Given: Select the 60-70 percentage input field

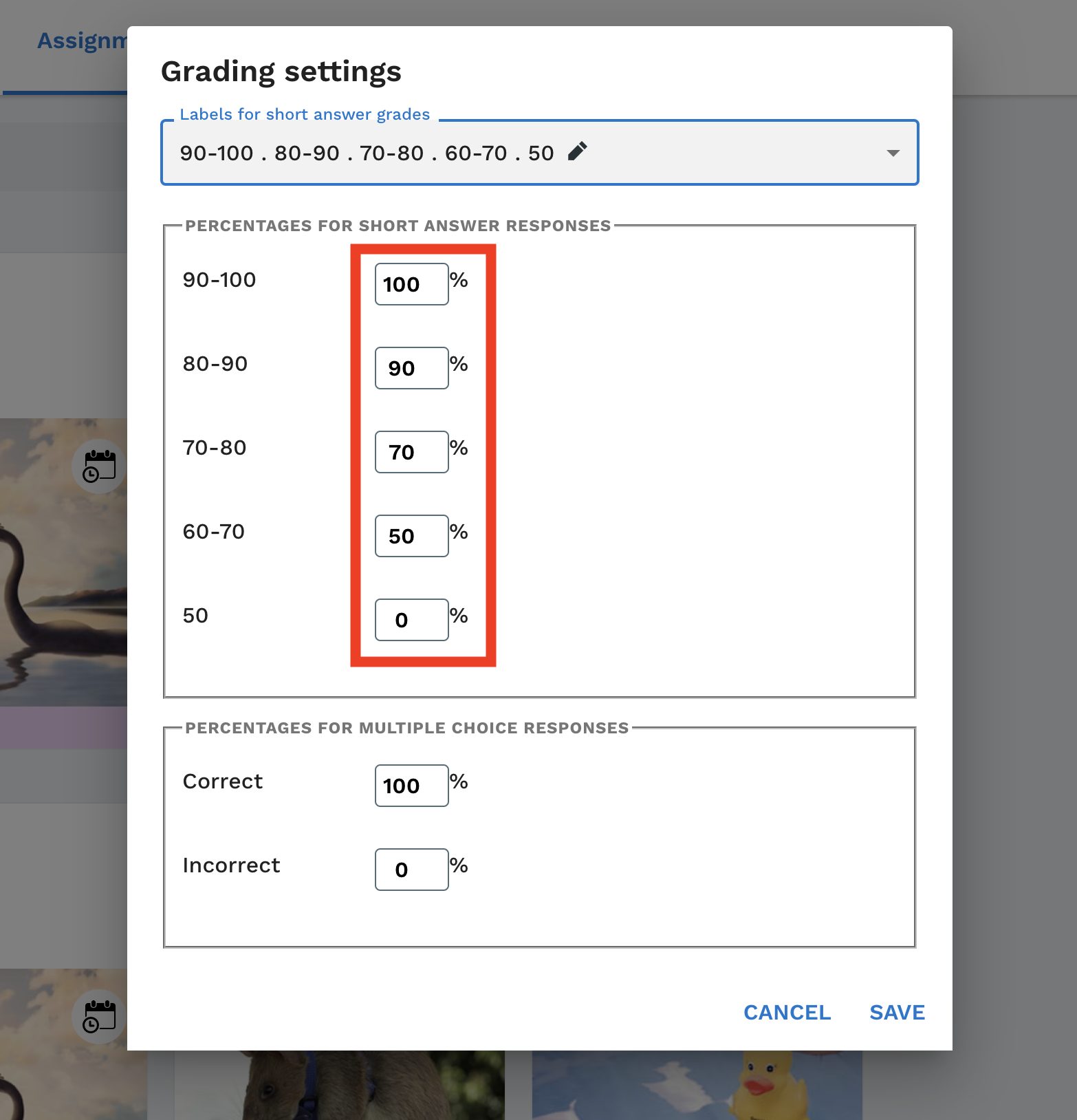Looking at the screenshot, I should pyautogui.click(x=411, y=536).
